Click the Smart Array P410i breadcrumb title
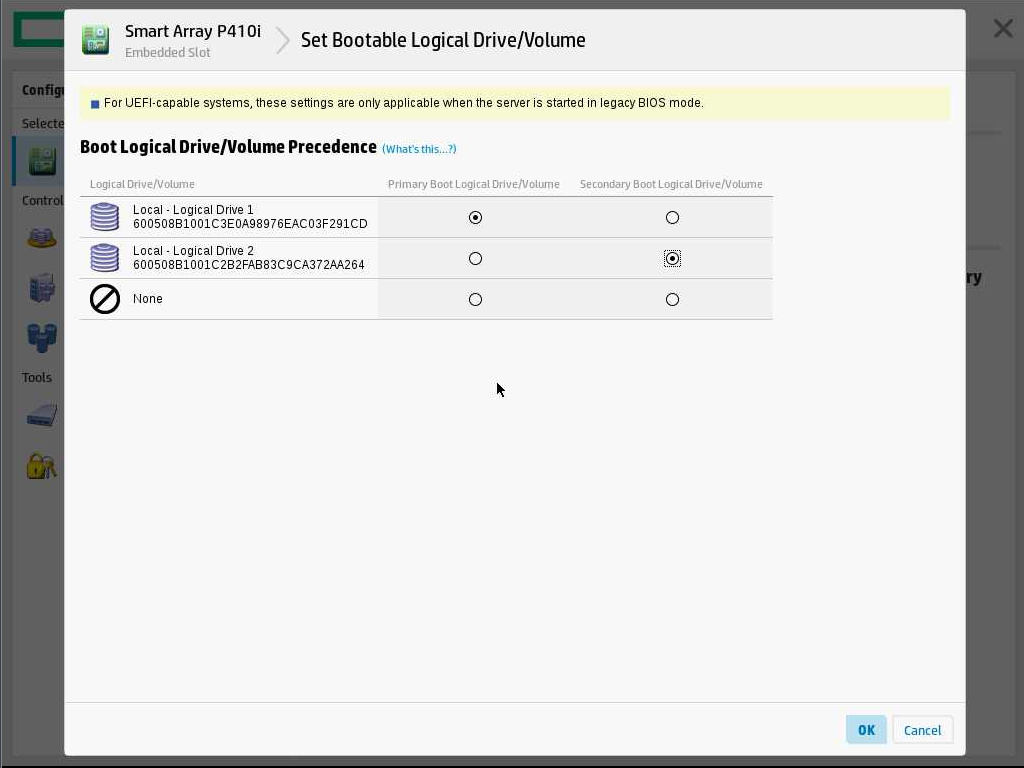The width and height of the screenshot is (1024, 768). tap(193, 31)
